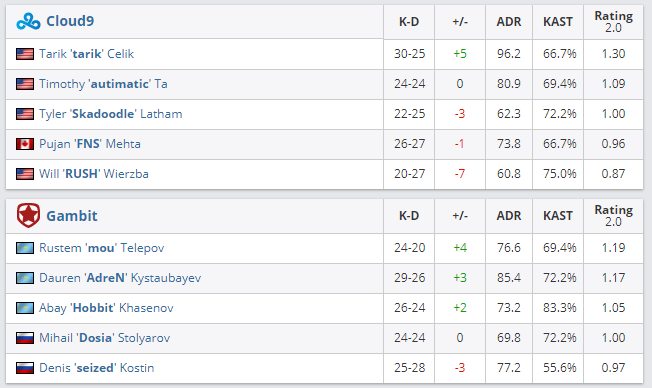
Task: Sort Cloud9 table by K-D header
Action: pos(409,22)
